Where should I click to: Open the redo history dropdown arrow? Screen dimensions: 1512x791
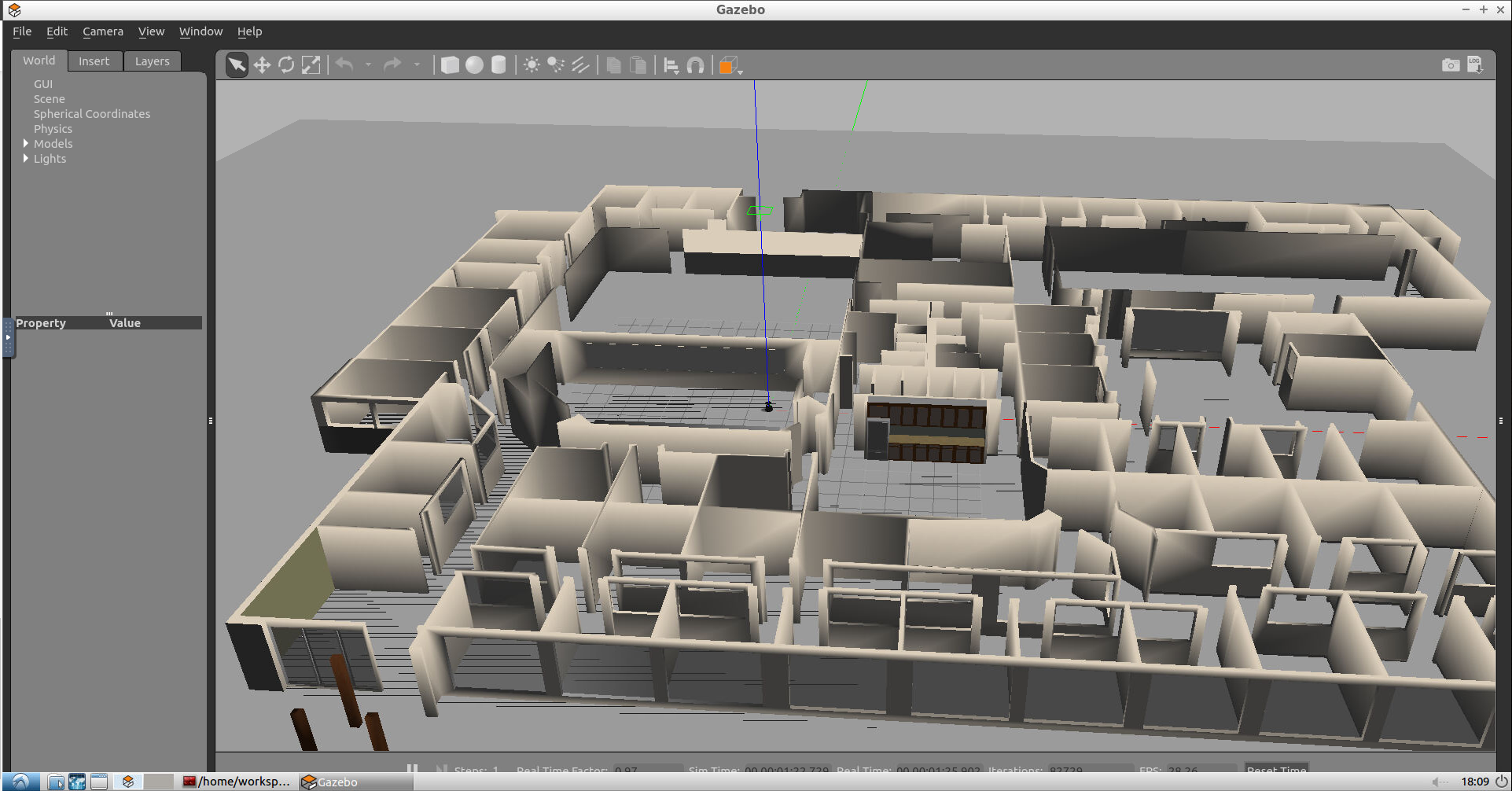[x=417, y=65]
